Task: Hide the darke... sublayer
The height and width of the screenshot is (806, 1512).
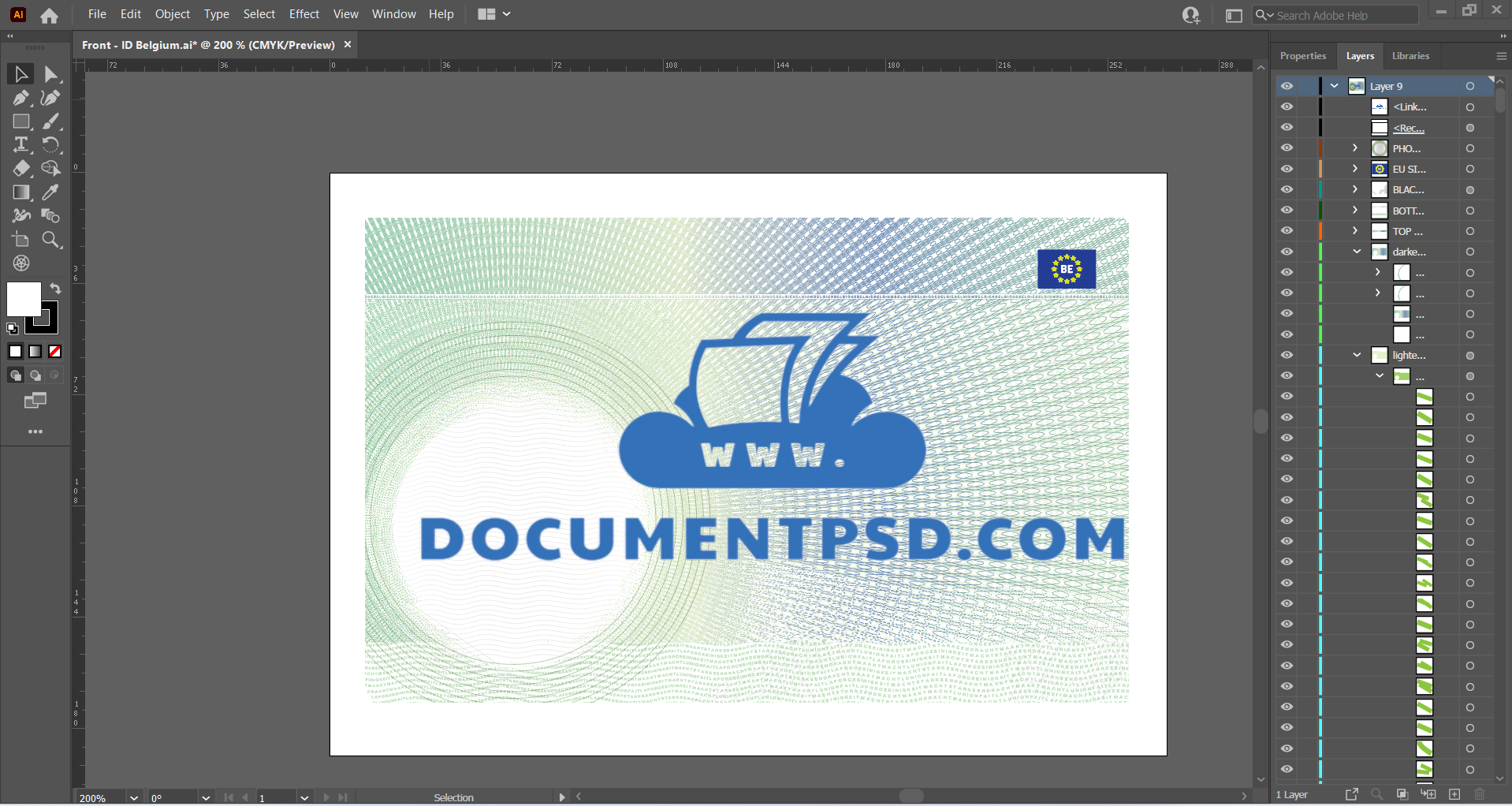Action: tap(1287, 252)
